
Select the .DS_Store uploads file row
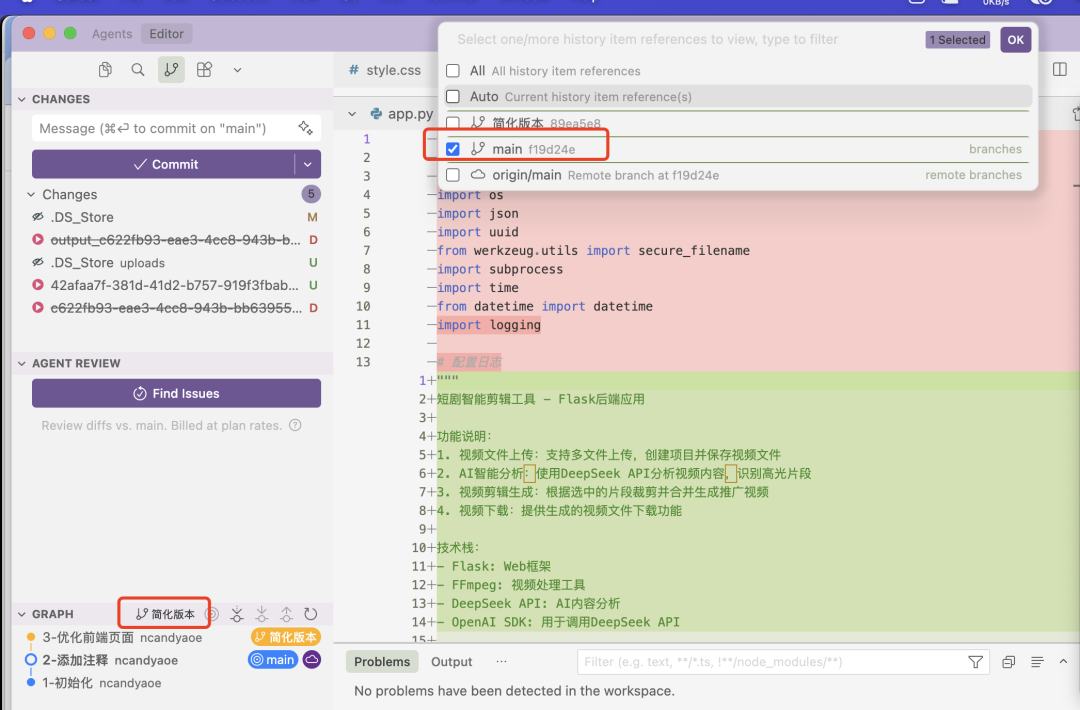pyautogui.click(x=175, y=262)
